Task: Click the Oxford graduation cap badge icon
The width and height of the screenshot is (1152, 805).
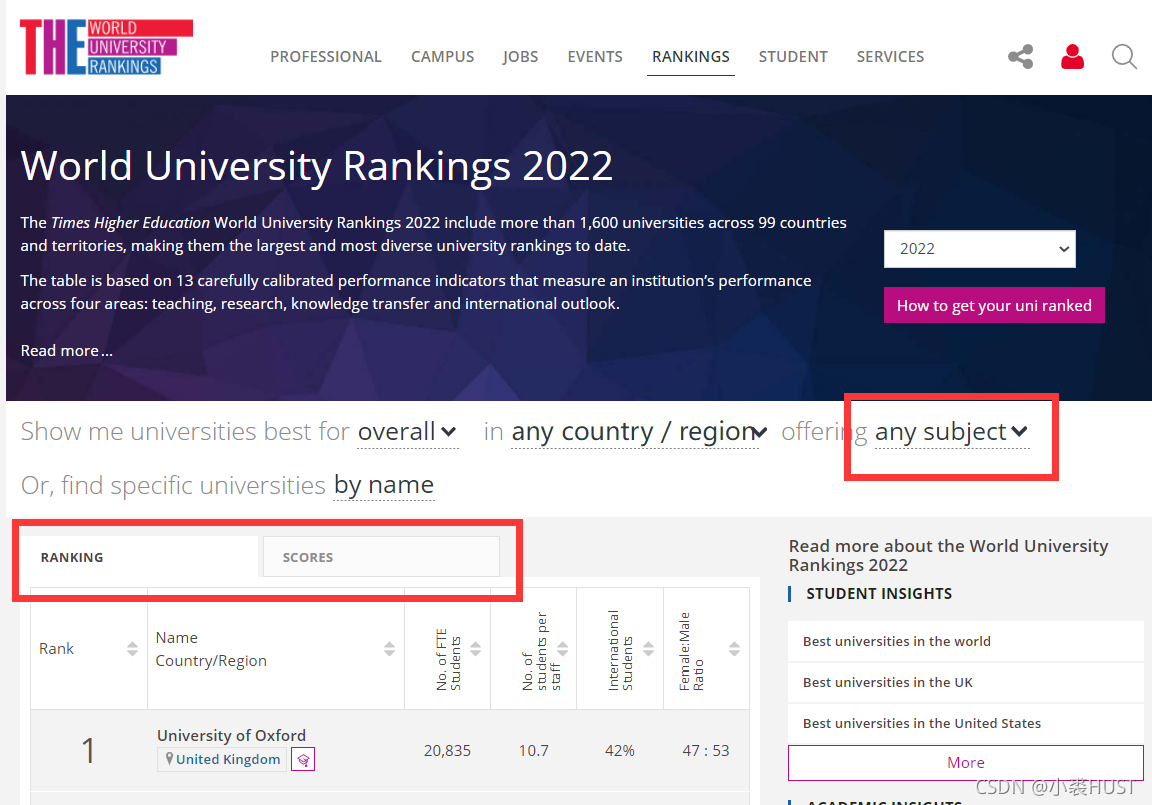Action: tap(303, 759)
